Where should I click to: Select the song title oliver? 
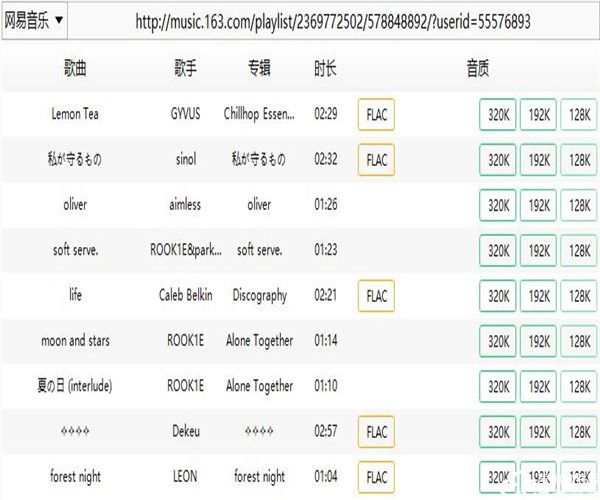tap(75, 205)
